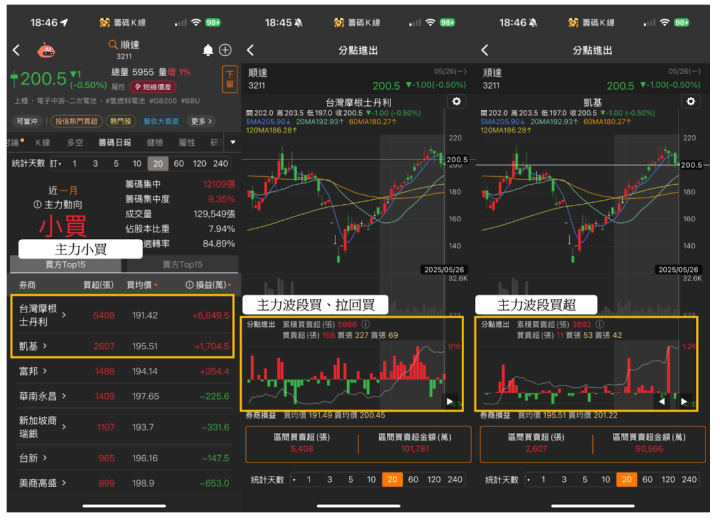
Task: Tap the muted bell beside 18:45 in status bar
Action: pos(298,22)
